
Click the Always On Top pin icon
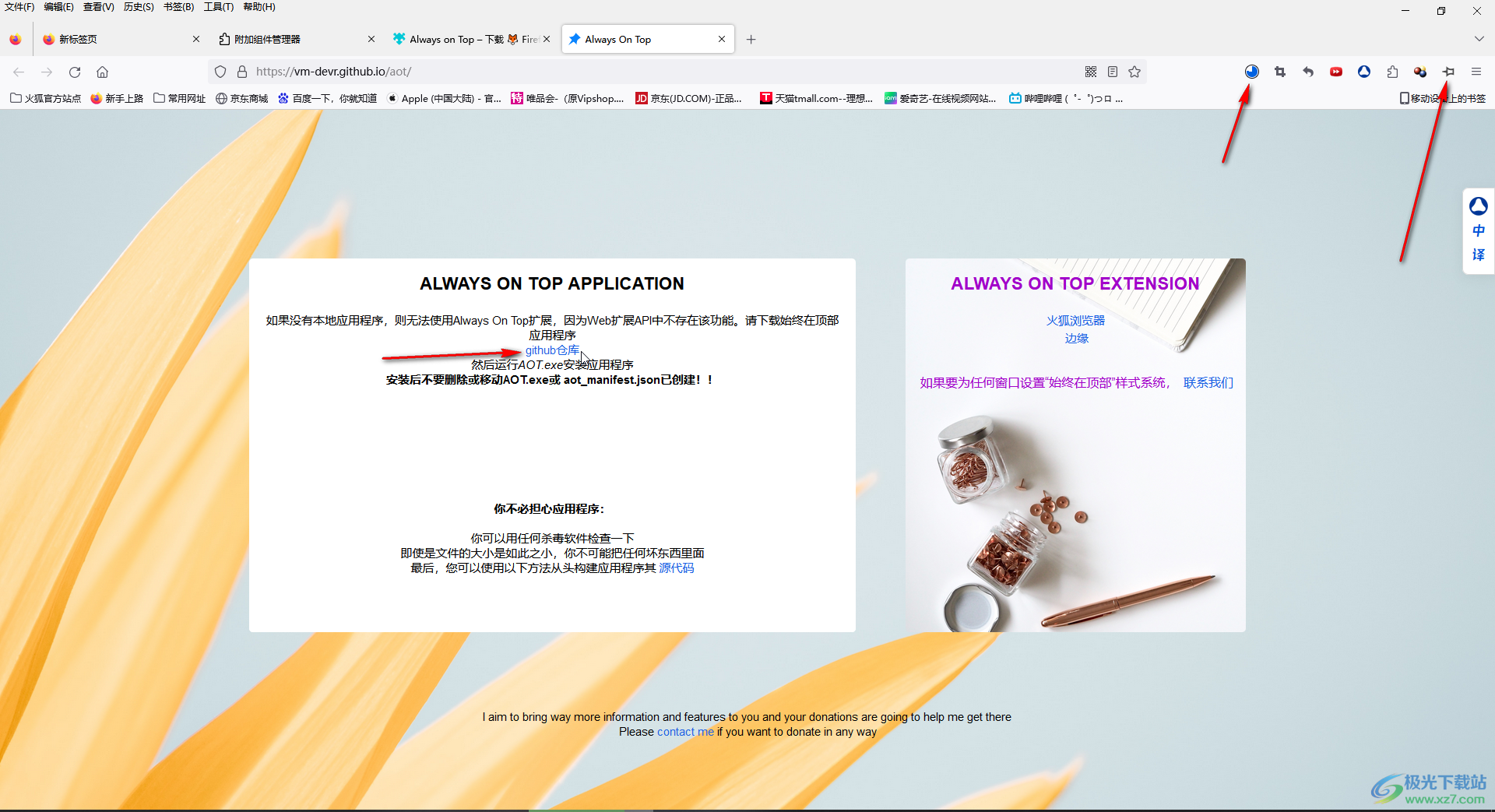click(1448, 72)
